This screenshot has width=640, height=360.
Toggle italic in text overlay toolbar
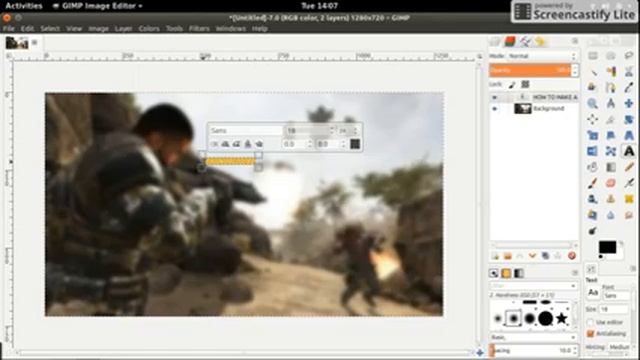(x=237, y=144)
